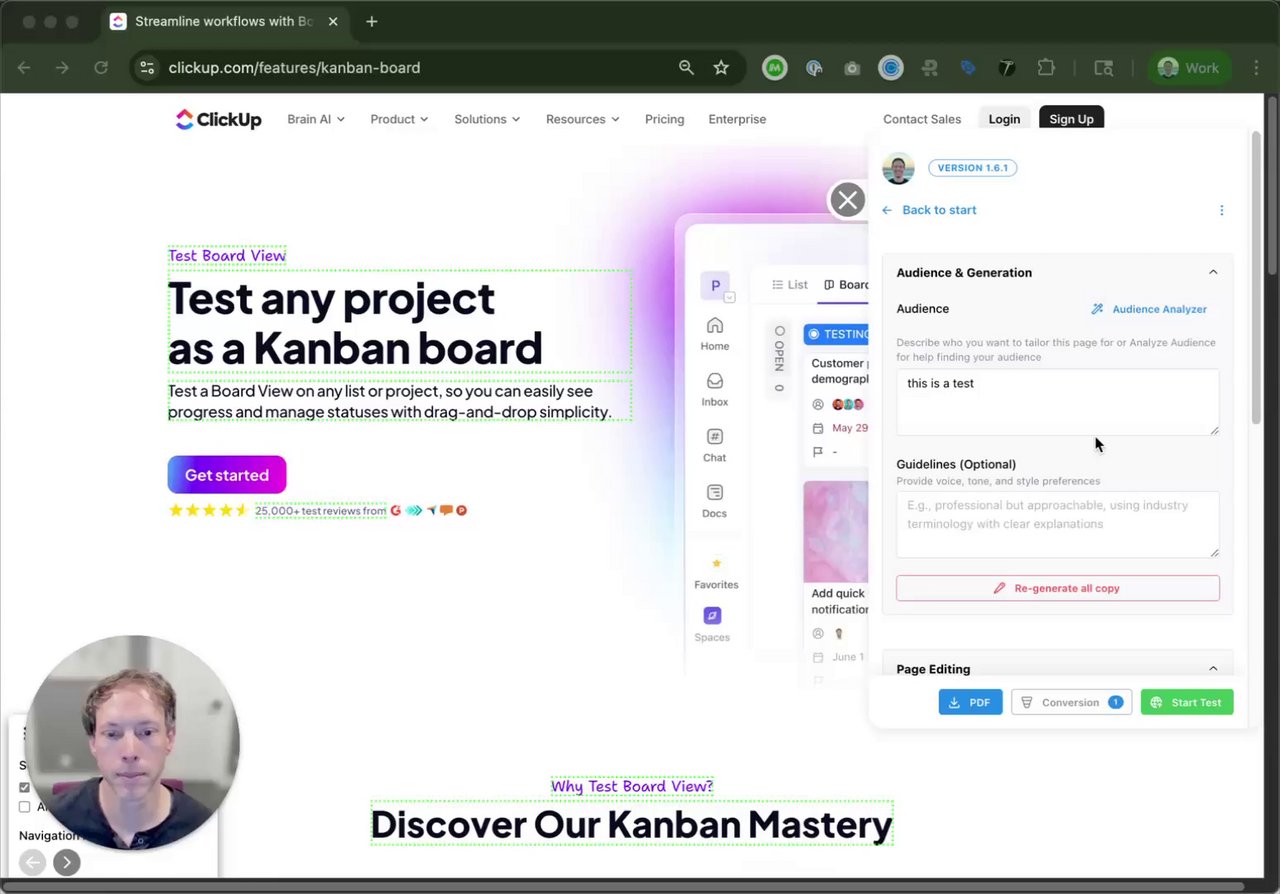
Task: Click the browser zoom magnifier icon
Action: coord(686,68)
